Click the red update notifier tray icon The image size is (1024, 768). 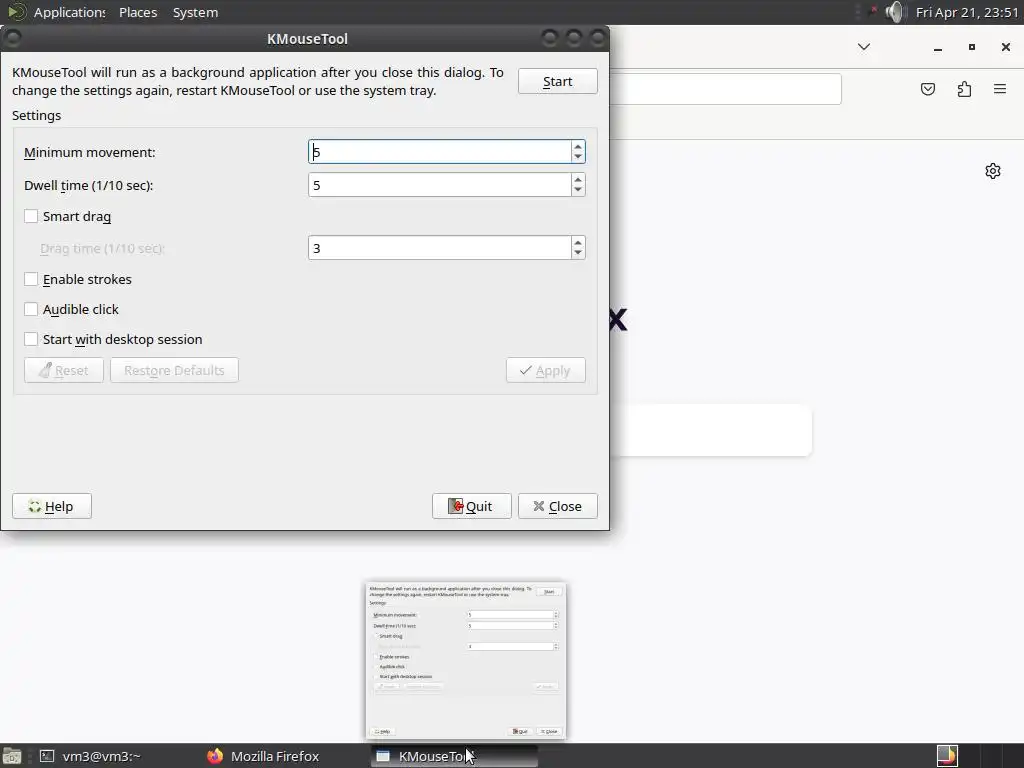(x=874, y=11)
